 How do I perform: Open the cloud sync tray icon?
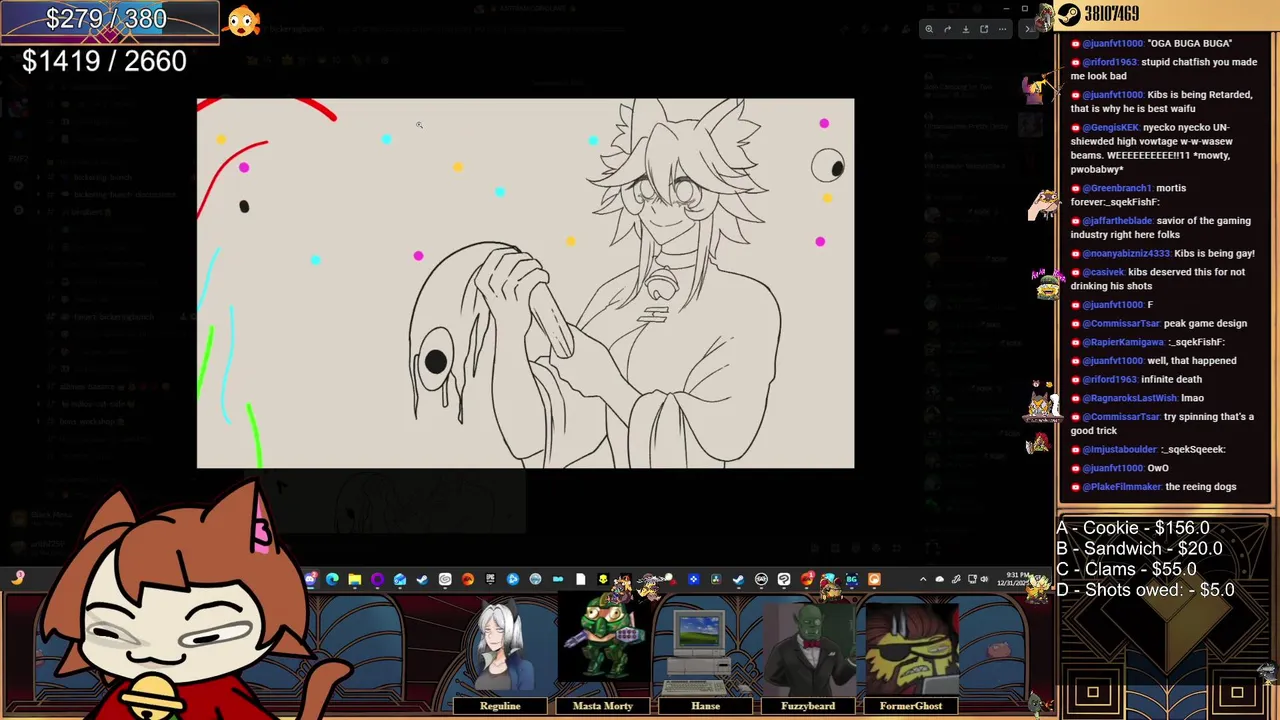(x=940, y=579)
